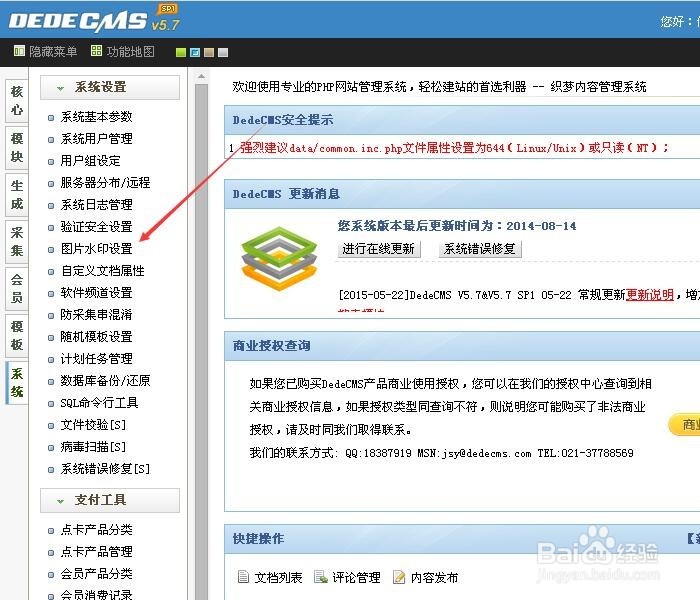Switch to the 生成 side tab
The width and height of the screenshot is (700, 600).
[x=17, y=195]
